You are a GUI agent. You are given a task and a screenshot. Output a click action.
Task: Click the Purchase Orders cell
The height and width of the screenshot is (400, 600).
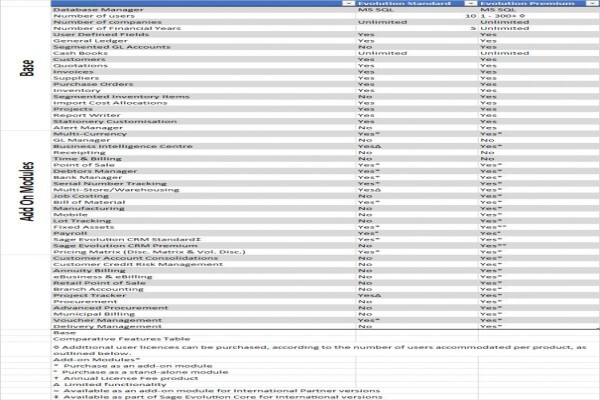[203, 84]
